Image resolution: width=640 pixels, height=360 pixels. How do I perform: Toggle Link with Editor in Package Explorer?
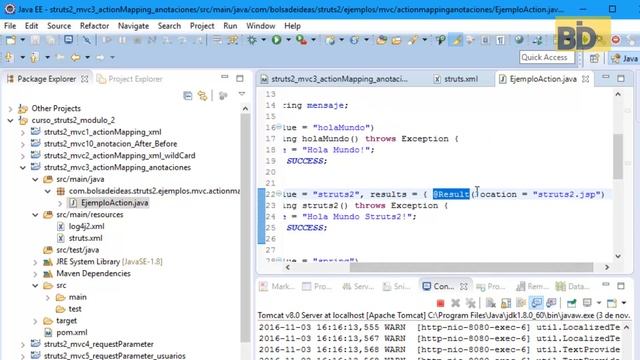click(202, 96)
